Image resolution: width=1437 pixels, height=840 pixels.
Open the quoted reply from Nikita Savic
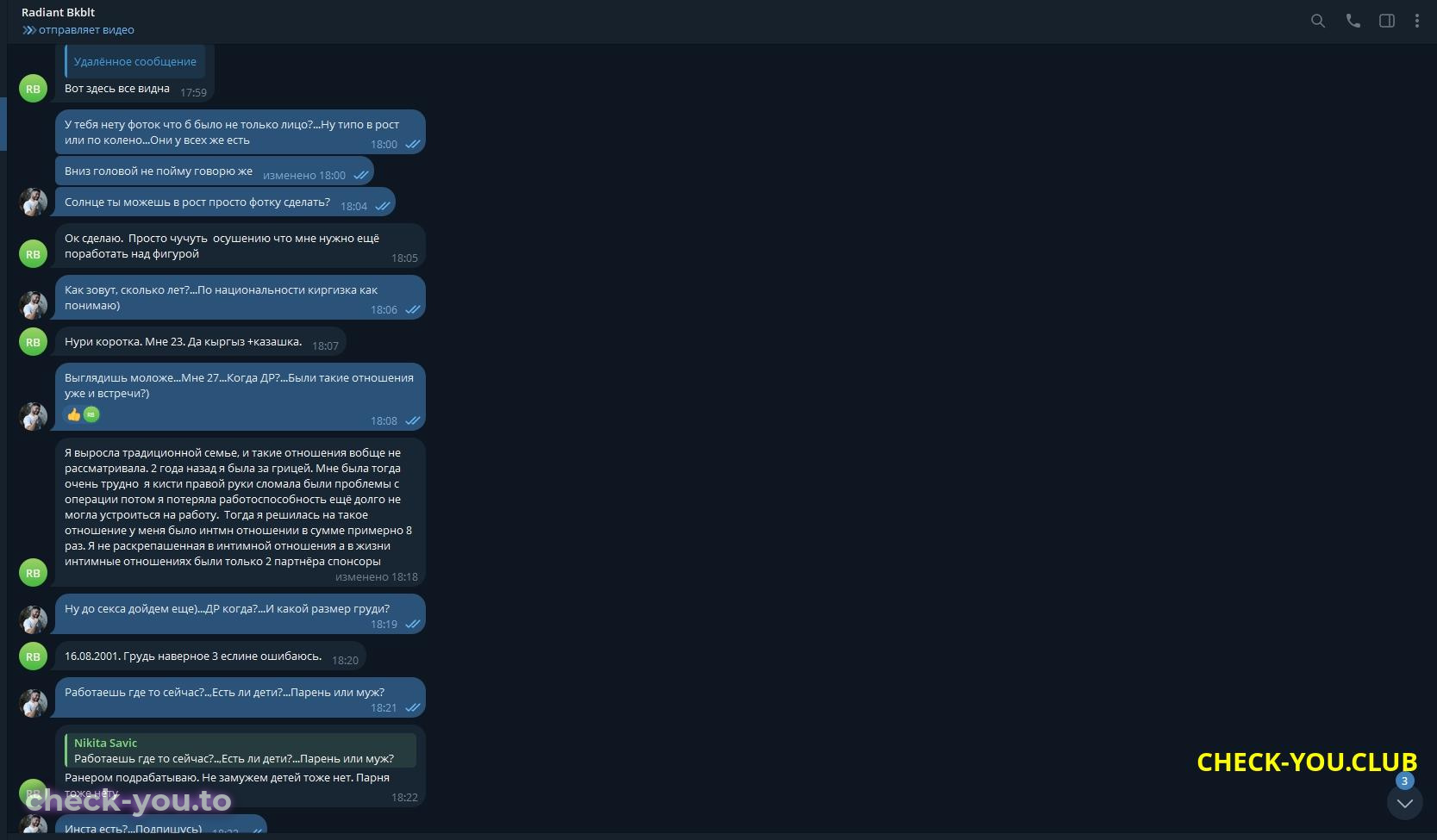click(241, 750)
